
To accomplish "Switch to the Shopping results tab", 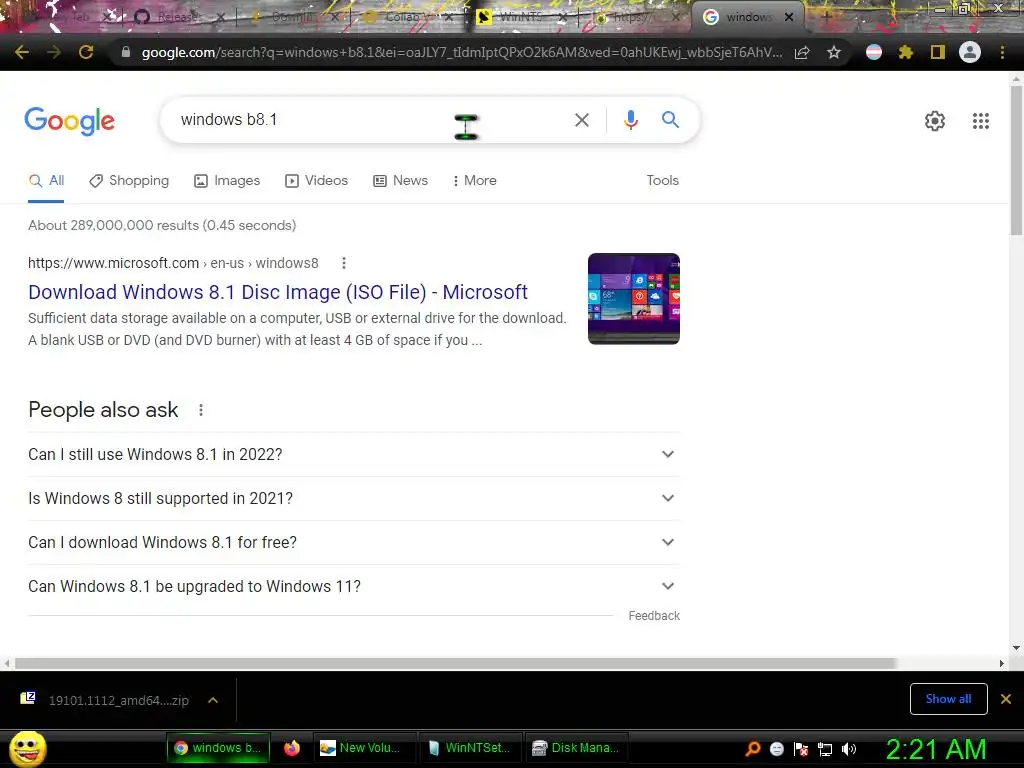I will (129, 180).
